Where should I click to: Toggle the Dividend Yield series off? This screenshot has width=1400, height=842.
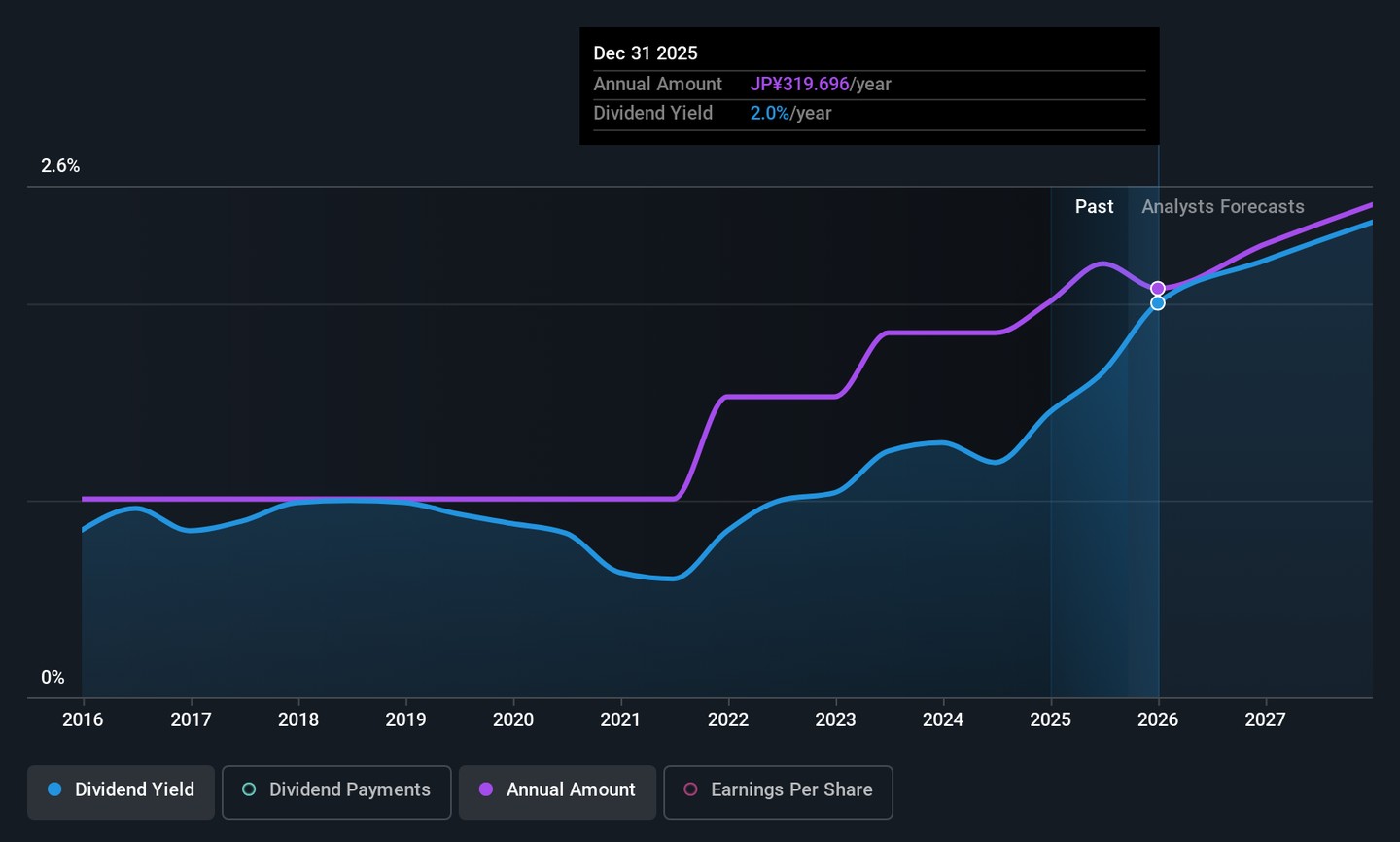pyautogui.click(x=121, y=790)
